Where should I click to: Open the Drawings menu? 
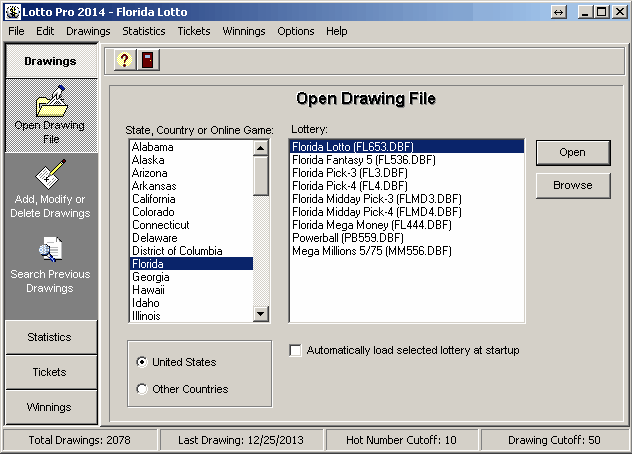[88, 31]
